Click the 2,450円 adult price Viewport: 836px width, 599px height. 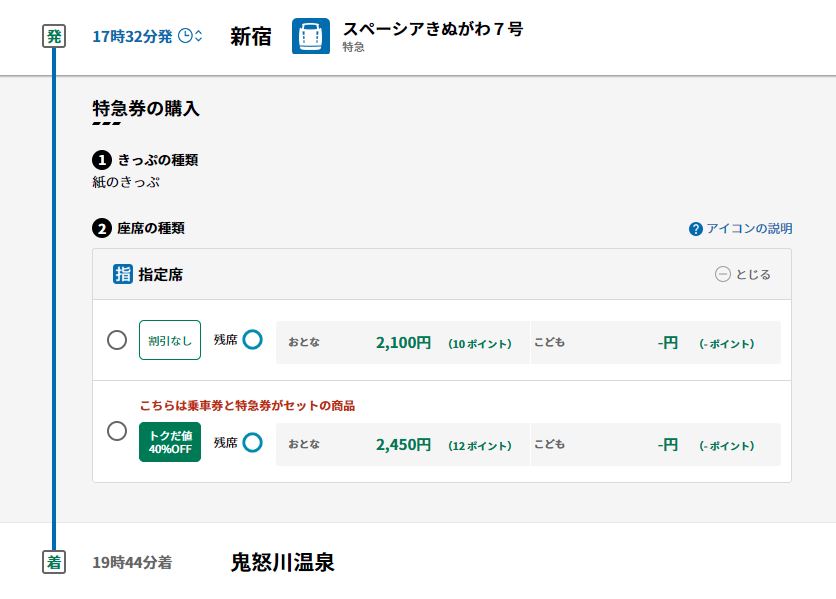[x=403, y=444]
